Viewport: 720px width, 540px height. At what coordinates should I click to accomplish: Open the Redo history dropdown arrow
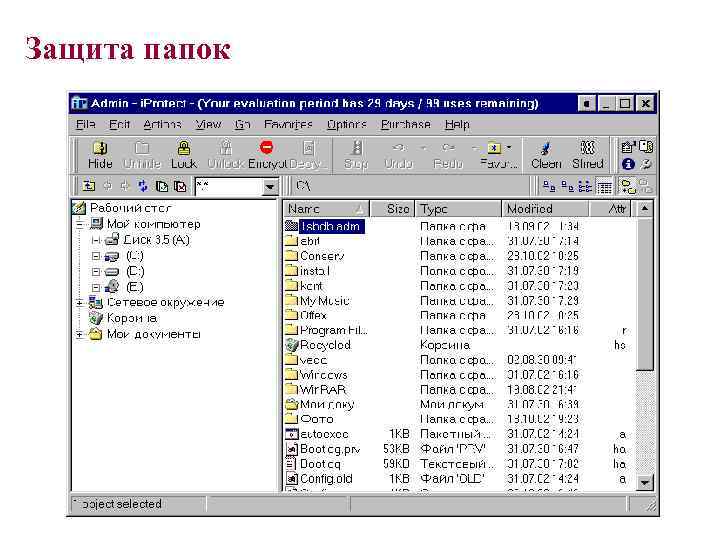(473, 148)
